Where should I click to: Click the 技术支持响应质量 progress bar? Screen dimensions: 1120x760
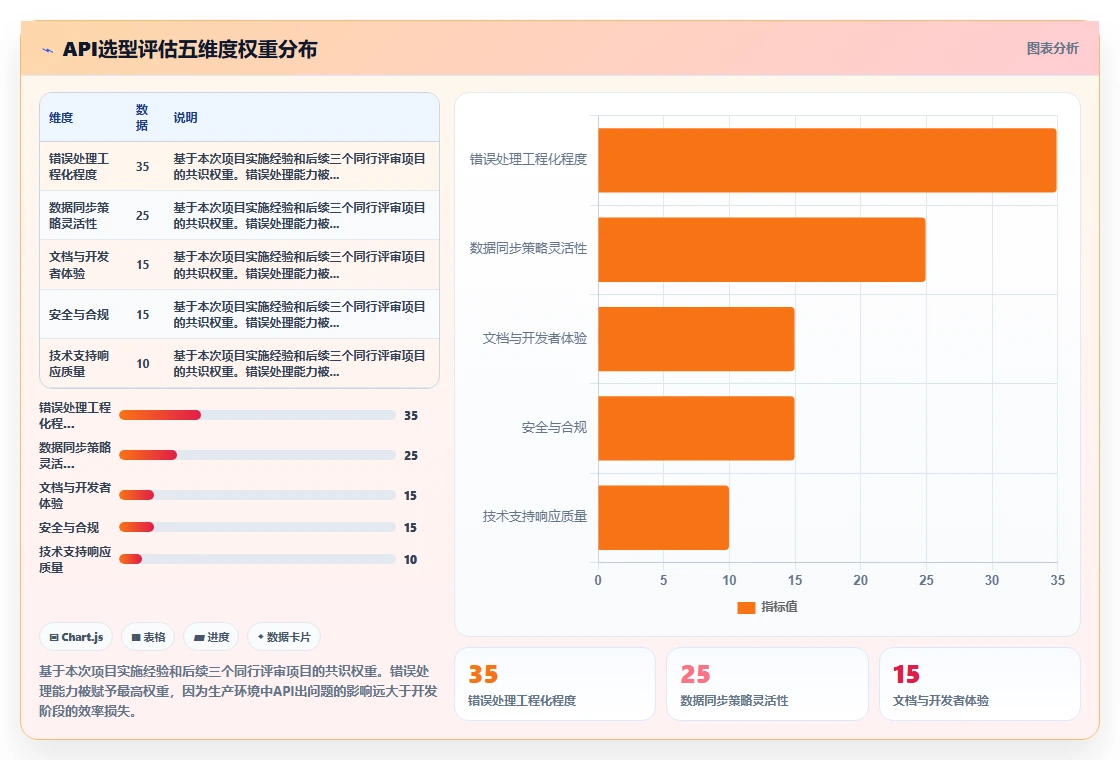tap(257, 559)
